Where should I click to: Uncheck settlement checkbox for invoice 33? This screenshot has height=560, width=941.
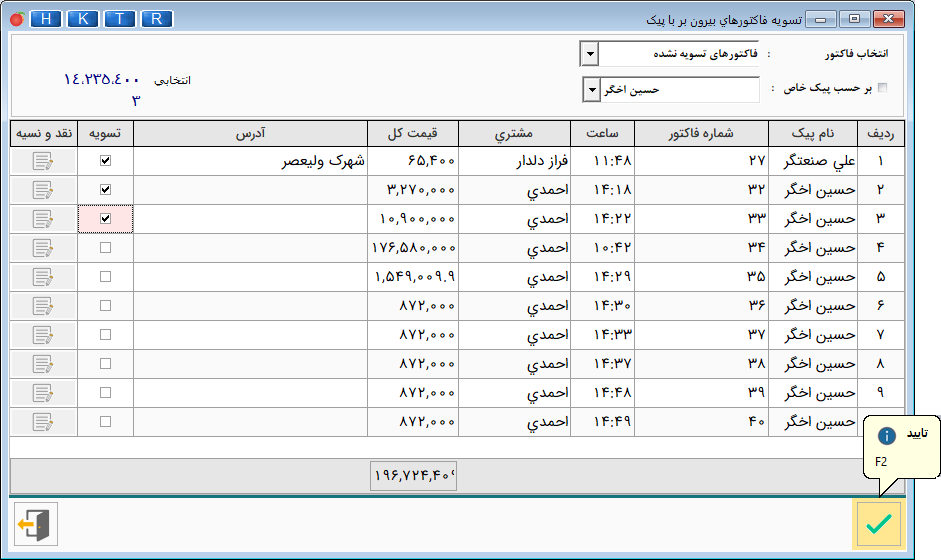pyautogui.click(x=105, y=219)
